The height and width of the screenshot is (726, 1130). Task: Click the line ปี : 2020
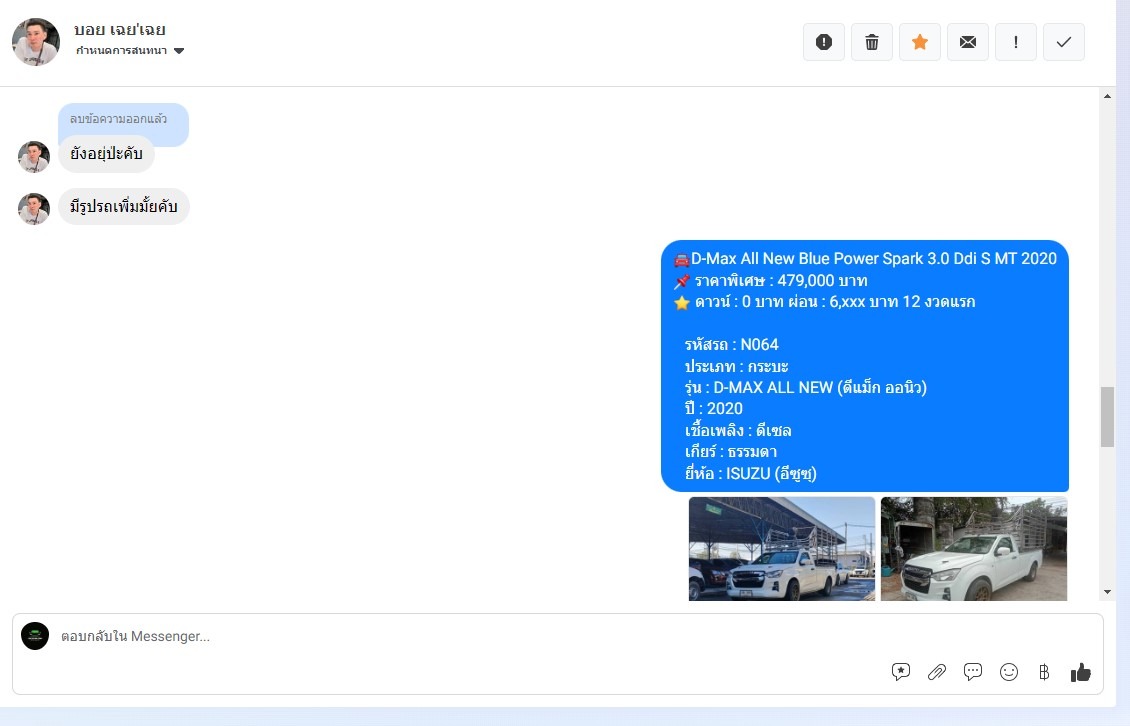713,409
